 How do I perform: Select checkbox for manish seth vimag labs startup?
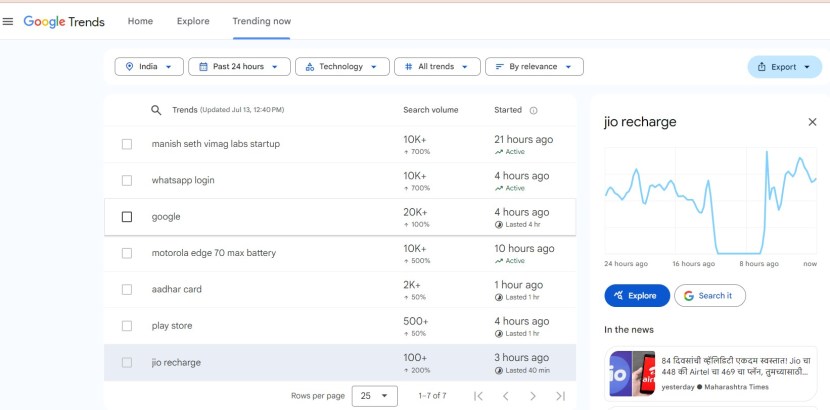(127, 144)
